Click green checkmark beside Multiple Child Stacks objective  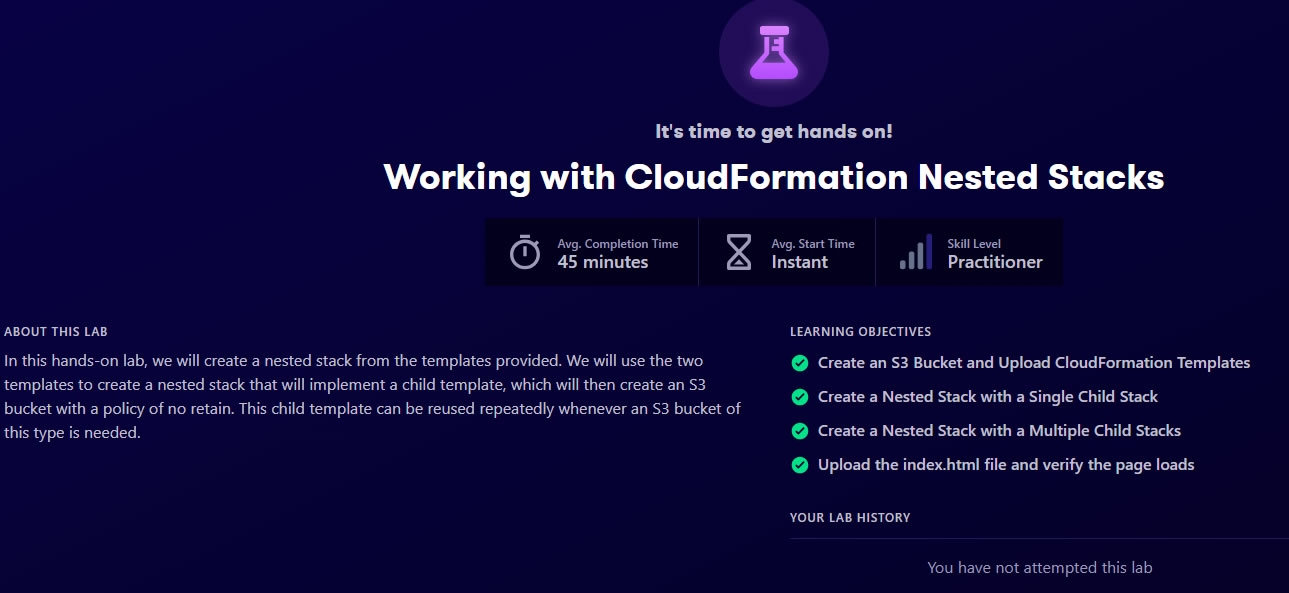click(800, 431)
